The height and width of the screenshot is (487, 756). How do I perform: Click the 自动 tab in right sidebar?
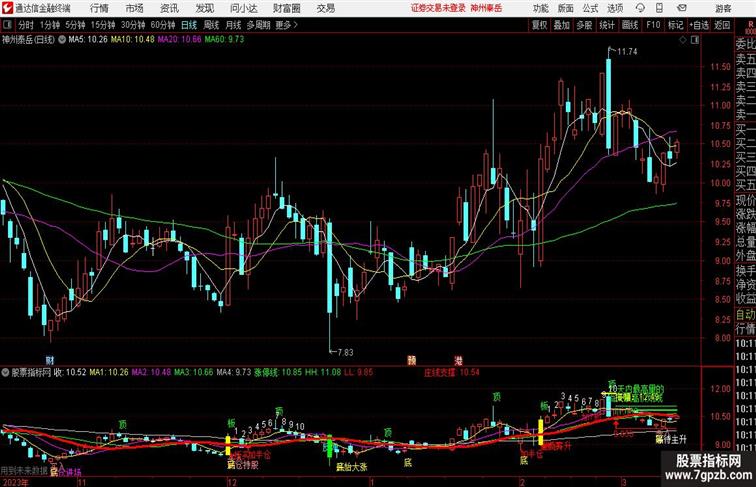pyautogui.click(x=745, y=314)
